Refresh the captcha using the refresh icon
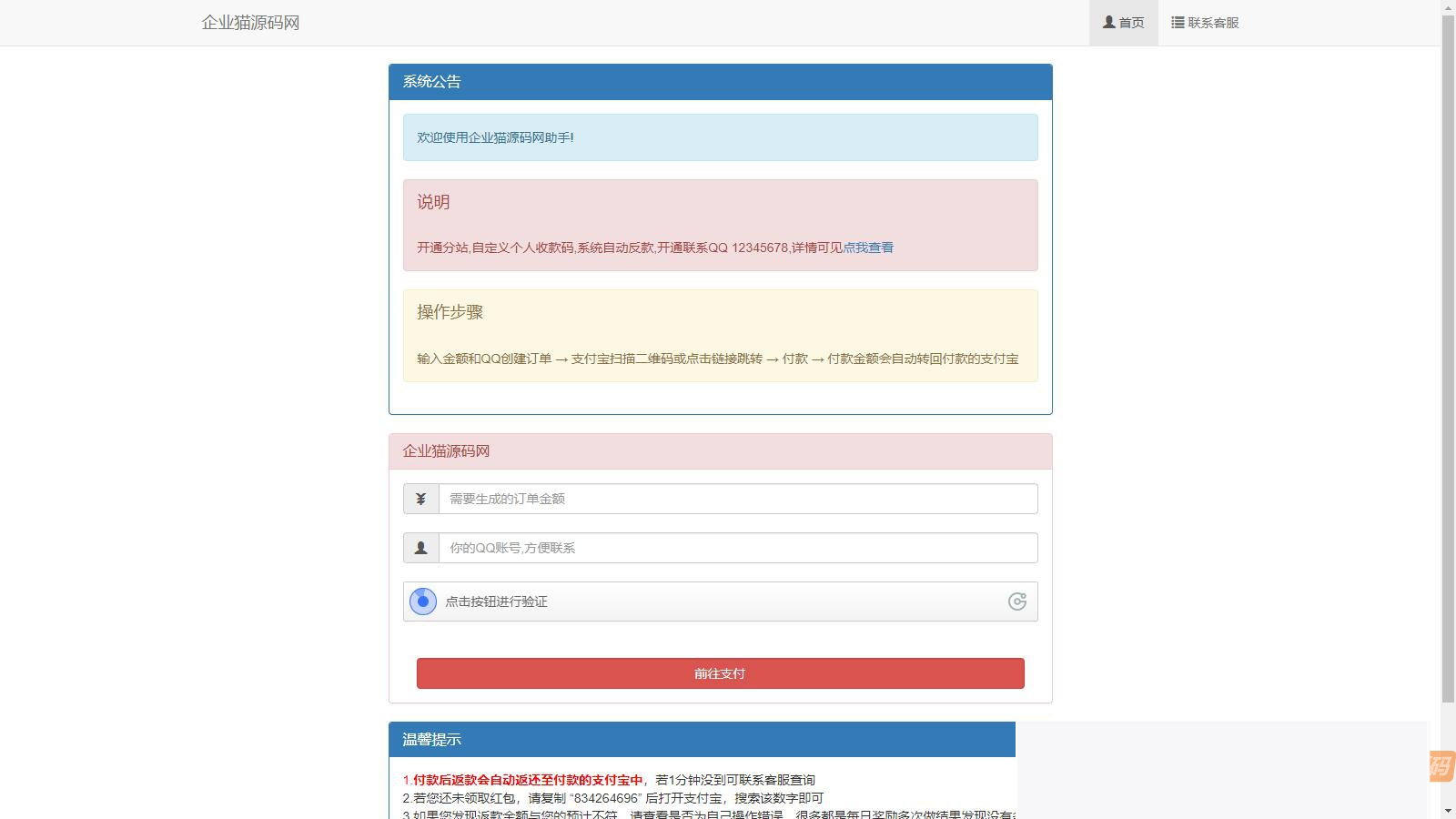Image resolution: width=1456 pixels, height=819 pixels. tap(1017, 602)
